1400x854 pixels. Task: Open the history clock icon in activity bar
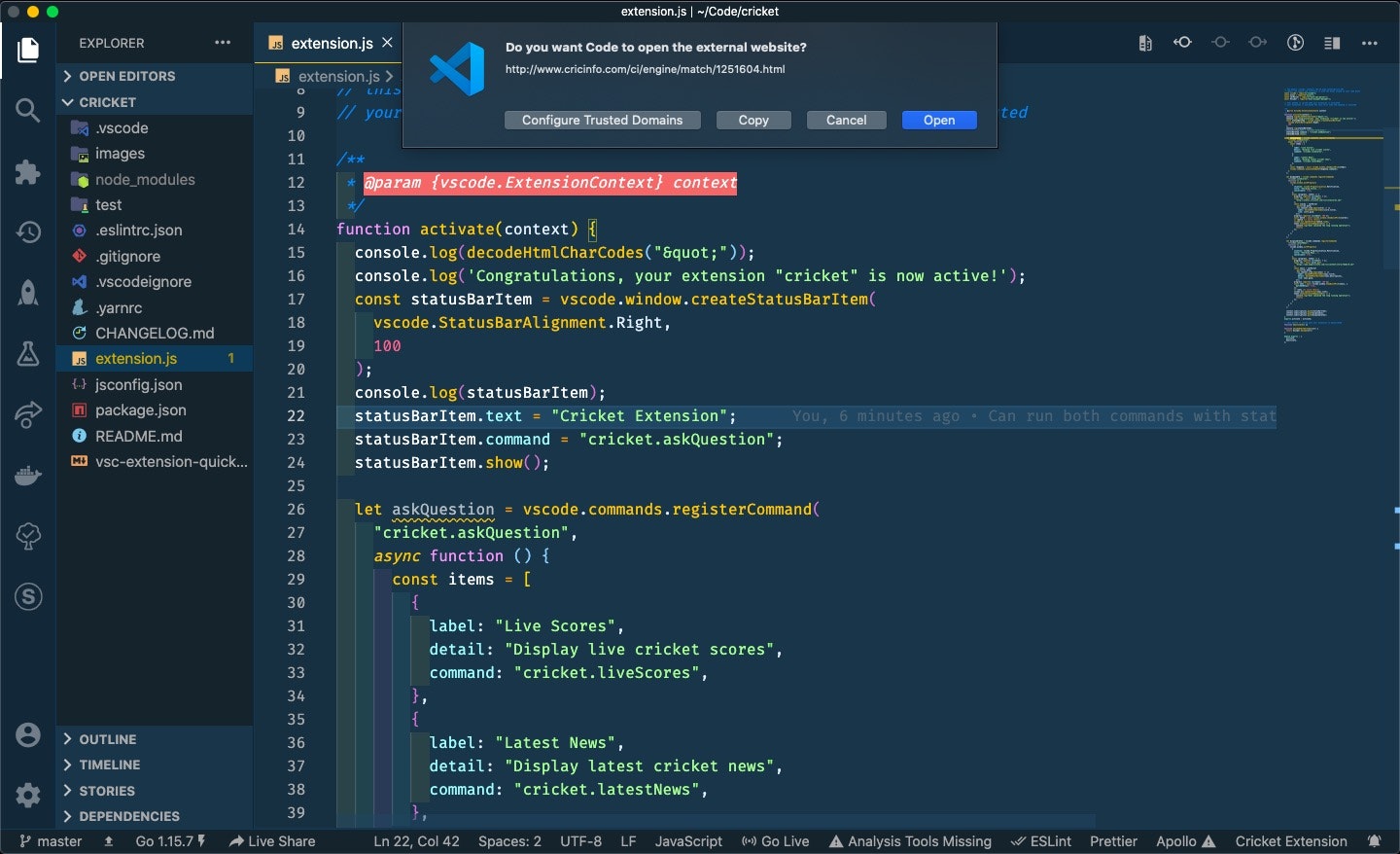[26, 232]
